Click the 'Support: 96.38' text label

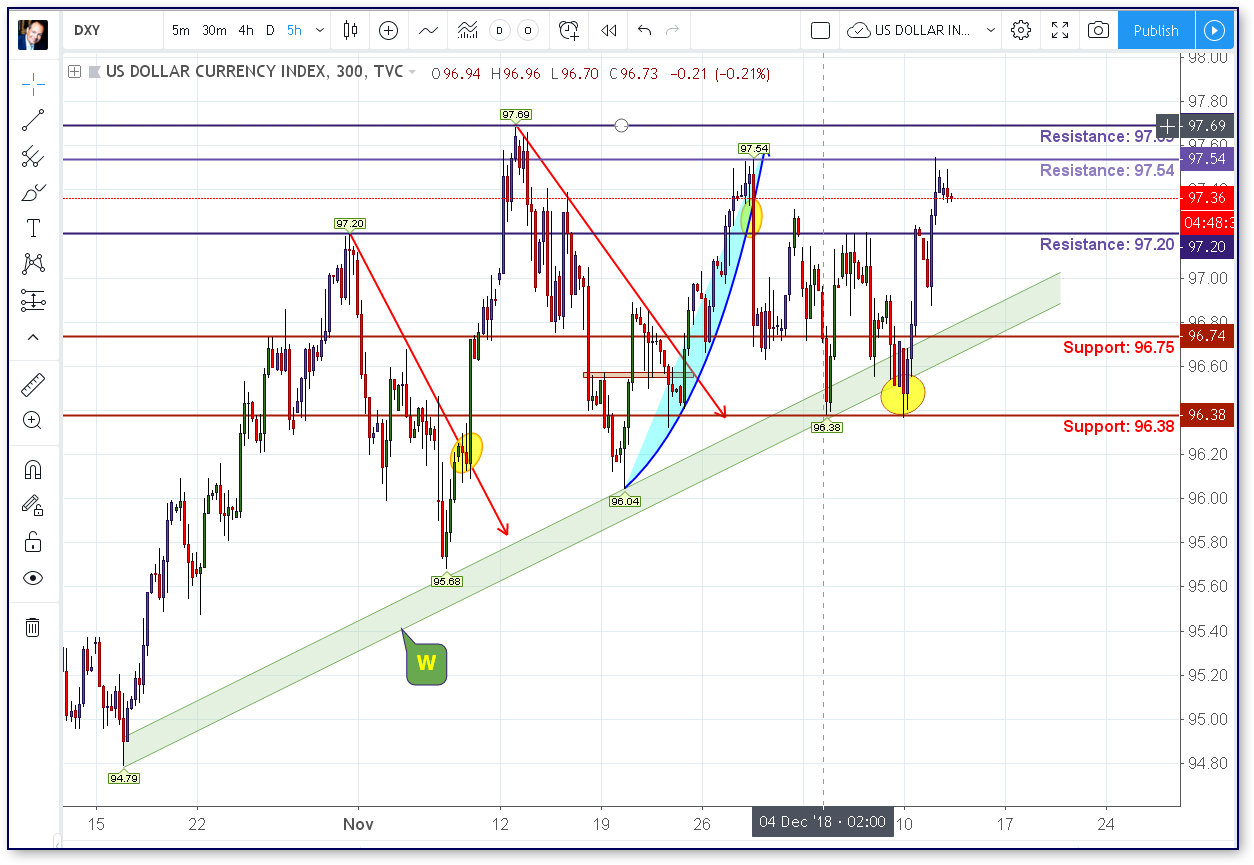click(x=1118, y=427)
